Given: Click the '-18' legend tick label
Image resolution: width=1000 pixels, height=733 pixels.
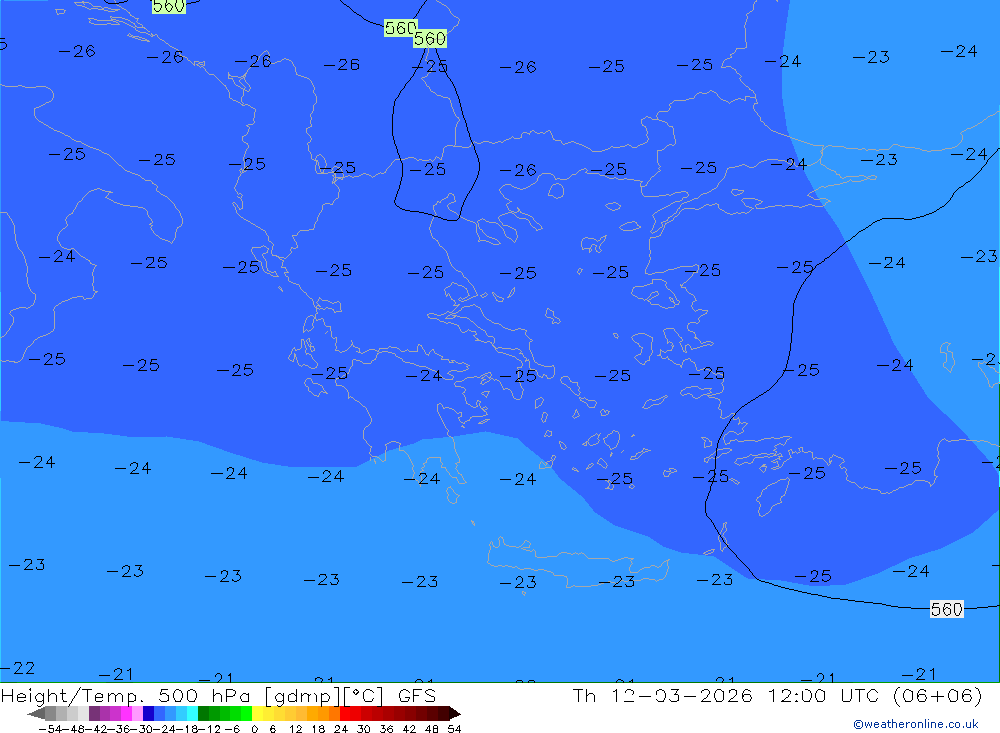Looking at the screenshot, I should tap(186, 729).
